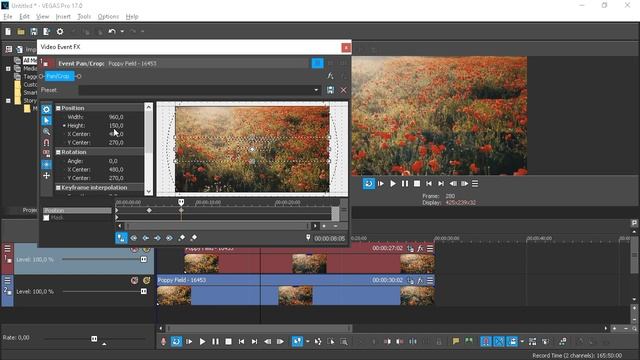Play the video in the preview window
Image resolution: width=640 pixels, height=360 pixels.
tap(392, 184)
